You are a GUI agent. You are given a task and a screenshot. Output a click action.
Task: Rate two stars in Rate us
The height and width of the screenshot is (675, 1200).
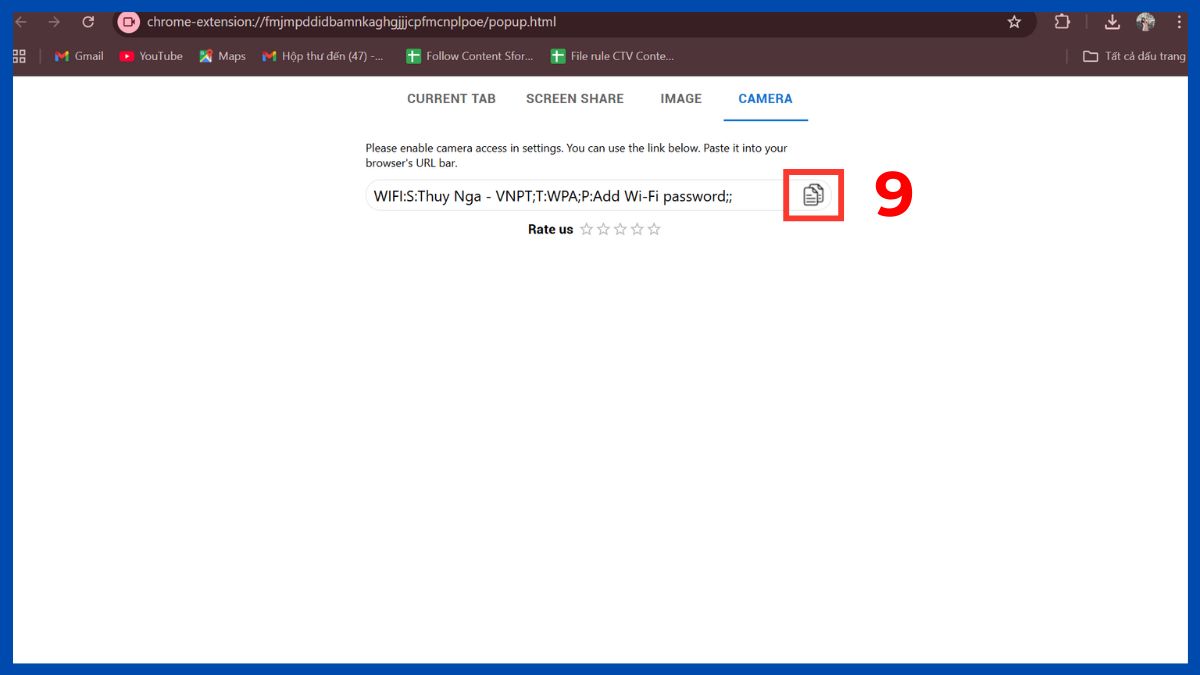point(603,229)
